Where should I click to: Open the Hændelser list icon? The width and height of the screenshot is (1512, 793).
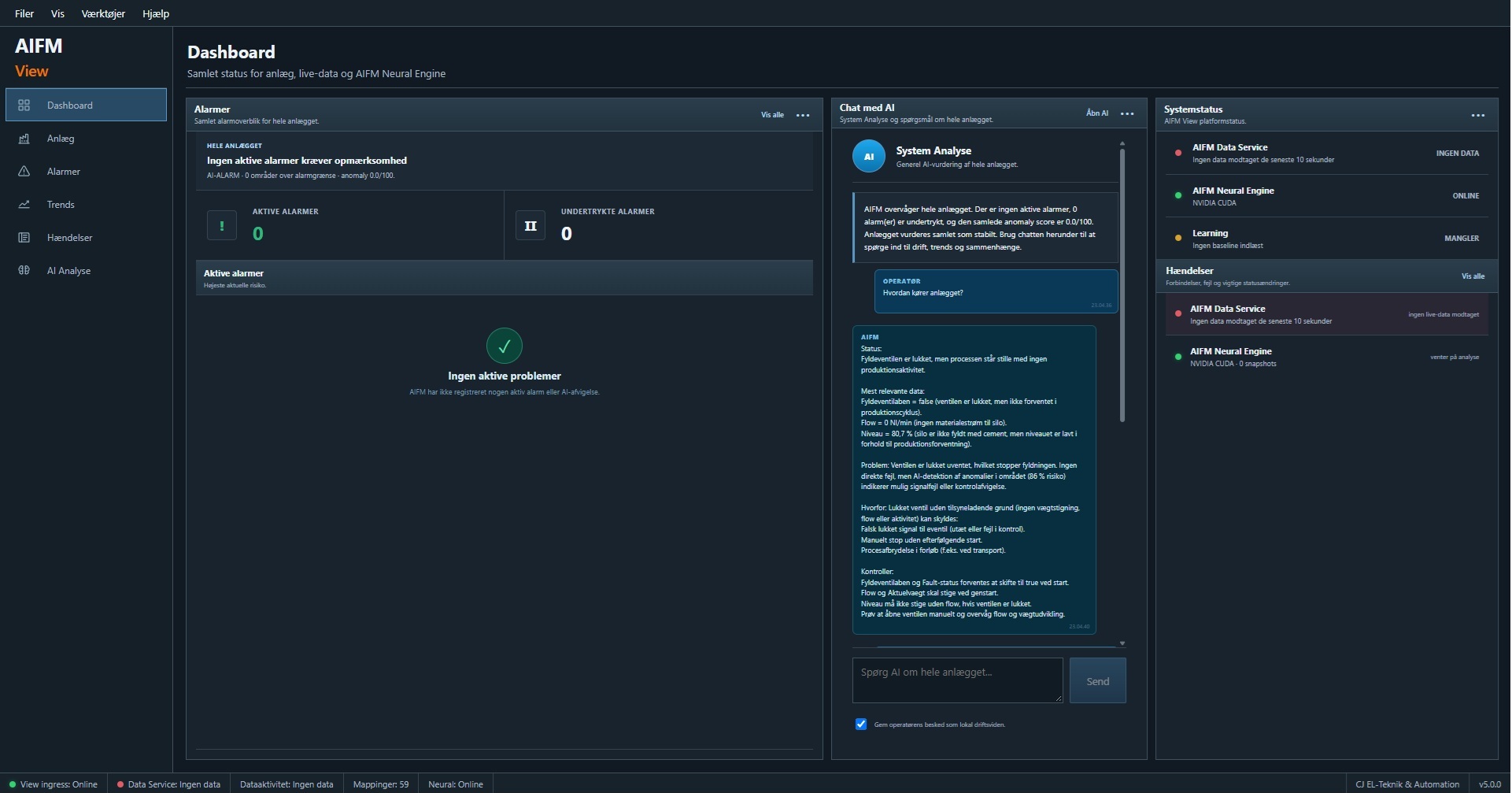pyautogui.click(x=24, y=238)
